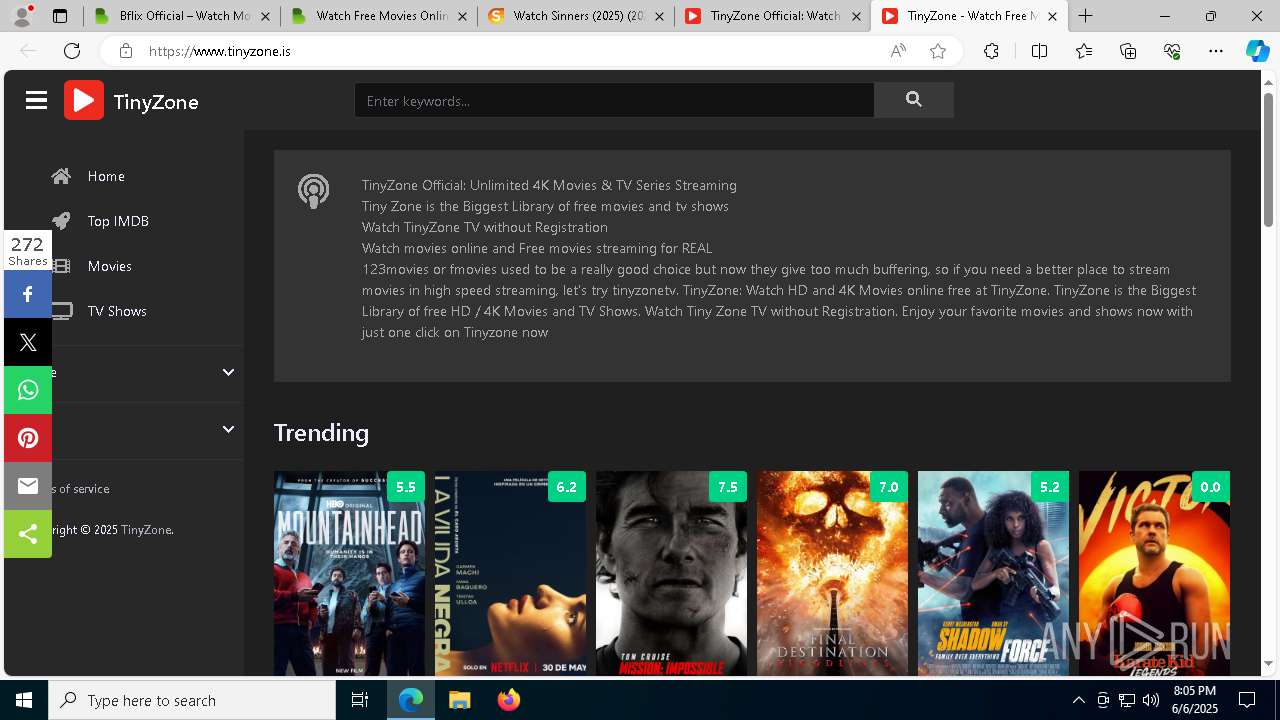Open the hamburger menu icon
This screenshot has width=1280, height=720.
pyautogui.click(x=37, y=100)
